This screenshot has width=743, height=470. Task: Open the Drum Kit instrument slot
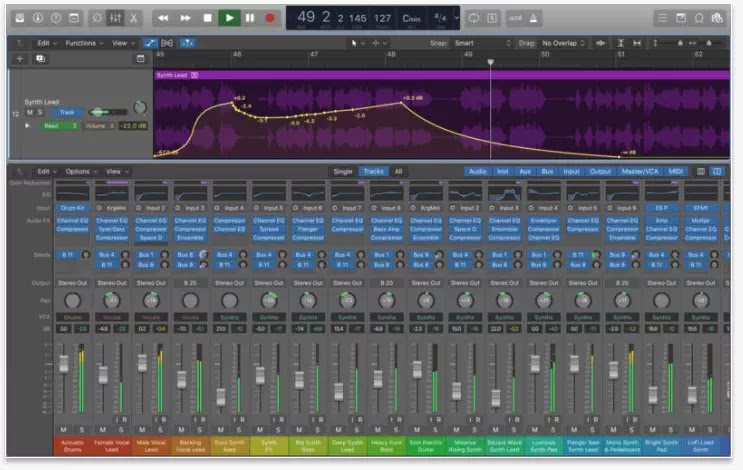(72, 208)
